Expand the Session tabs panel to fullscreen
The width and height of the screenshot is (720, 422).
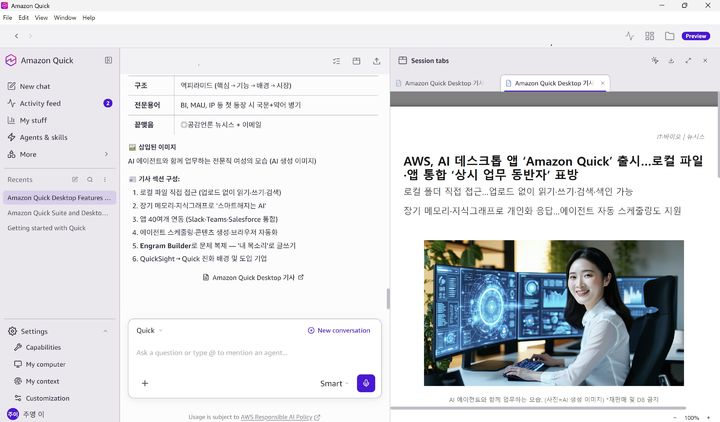[688, 60]
